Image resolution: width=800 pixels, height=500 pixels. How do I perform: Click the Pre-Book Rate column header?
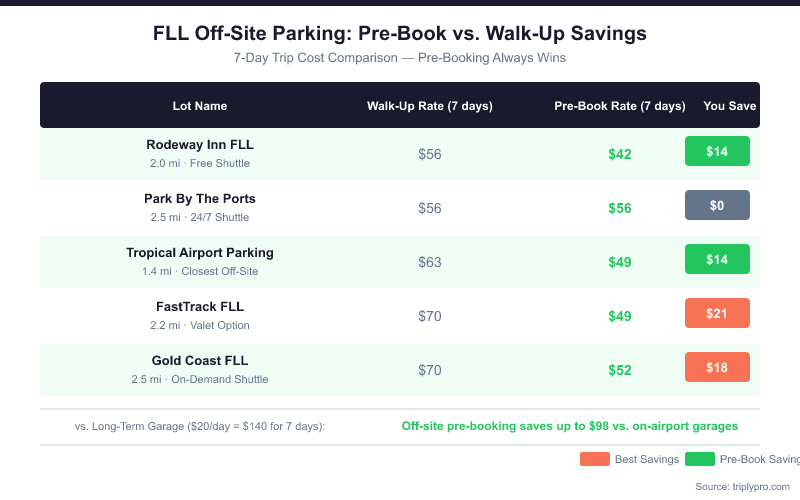(x=619, y=106)
